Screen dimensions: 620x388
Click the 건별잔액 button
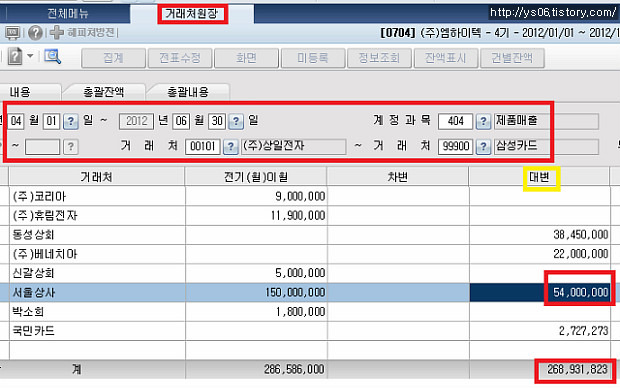pos(512,58)
